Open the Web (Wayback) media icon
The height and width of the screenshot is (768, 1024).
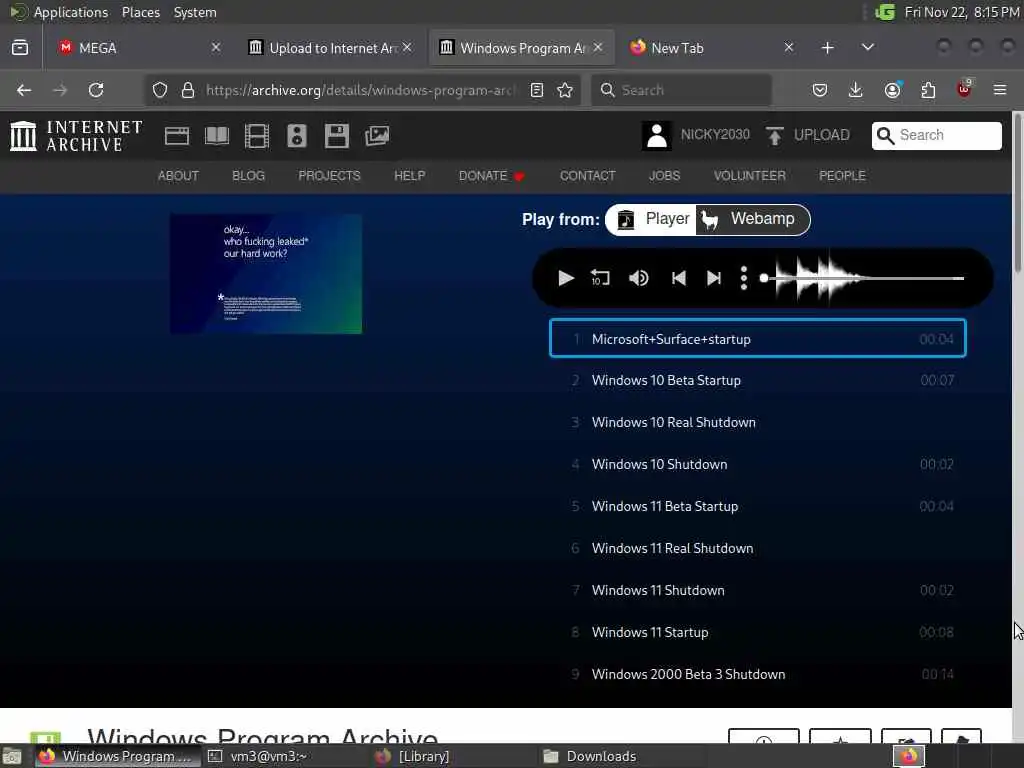point(177,136)
